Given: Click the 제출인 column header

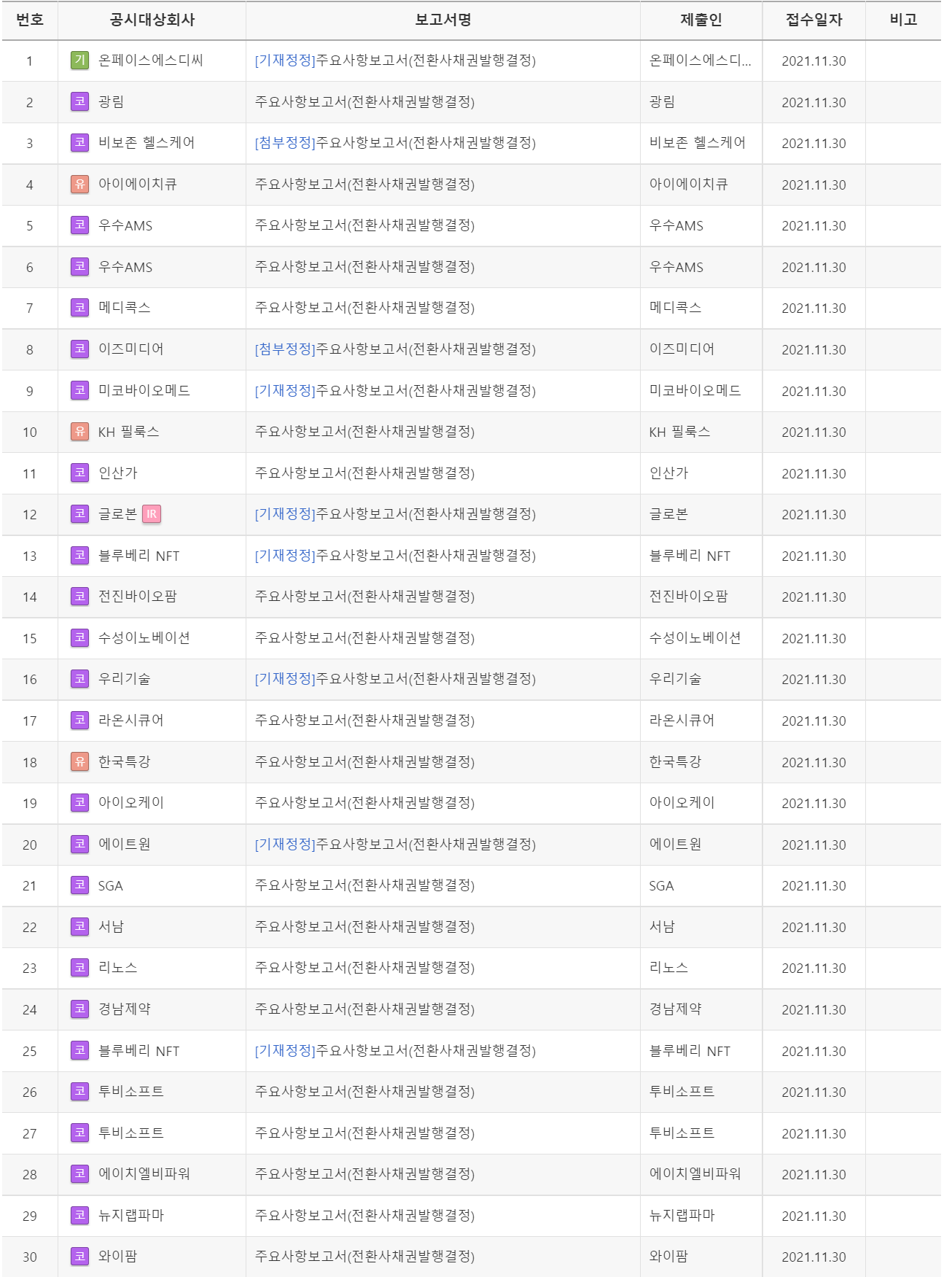Looking at the screenshot, I should (x=701, y=20).
